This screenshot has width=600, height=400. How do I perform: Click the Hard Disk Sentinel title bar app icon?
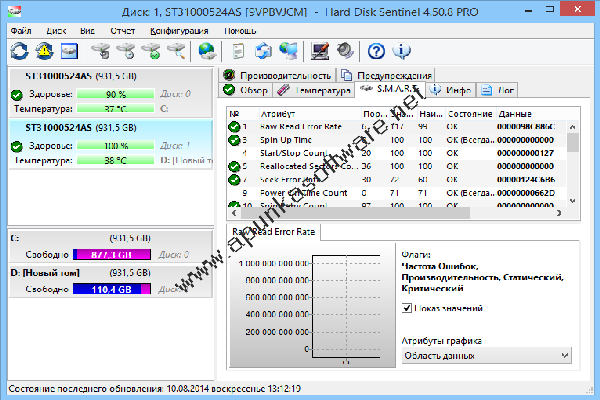point(15,11)
